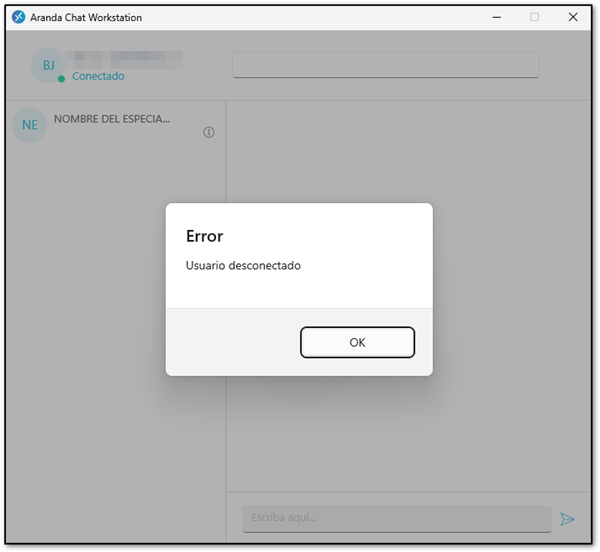Click the Error dialog title
This screenshot has width=600, height=552.
click(x=204, y=236)
